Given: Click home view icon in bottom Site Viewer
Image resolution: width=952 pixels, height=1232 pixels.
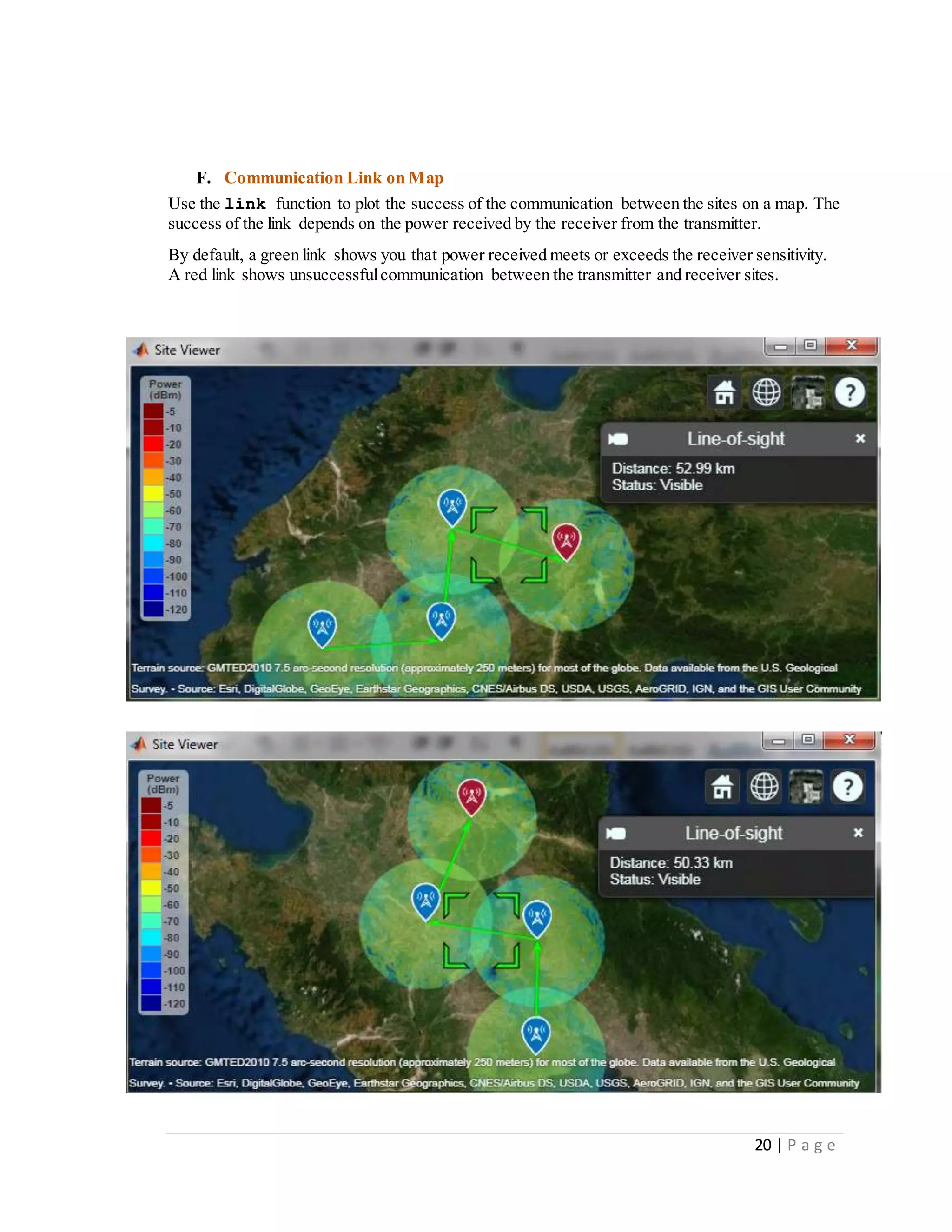Looking at the screenshot, I should (x=722, y=786).
